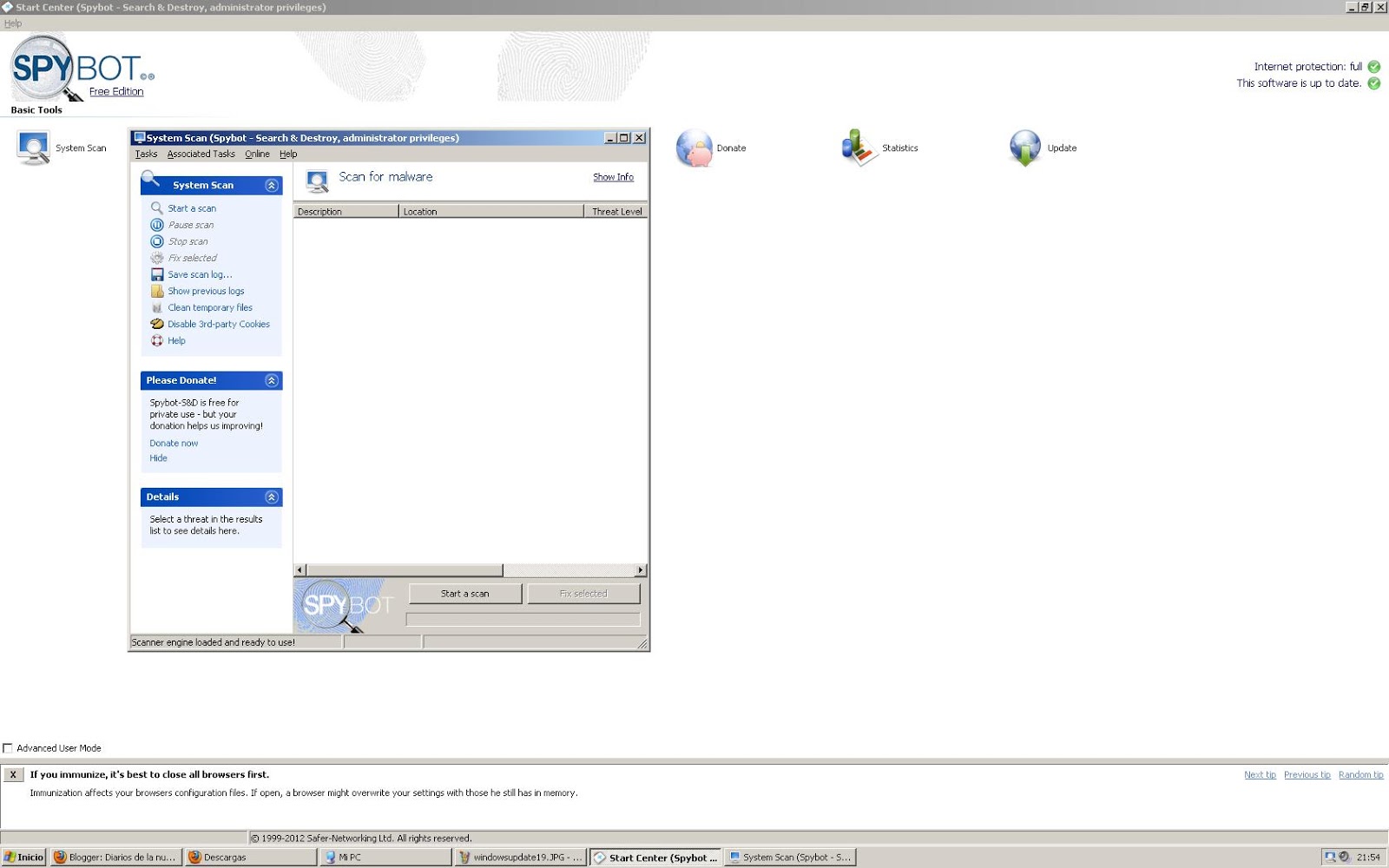1389x868 pixels.
Task: Click the horizontal scrollbar thumb in results
Action: pos(405,570)
